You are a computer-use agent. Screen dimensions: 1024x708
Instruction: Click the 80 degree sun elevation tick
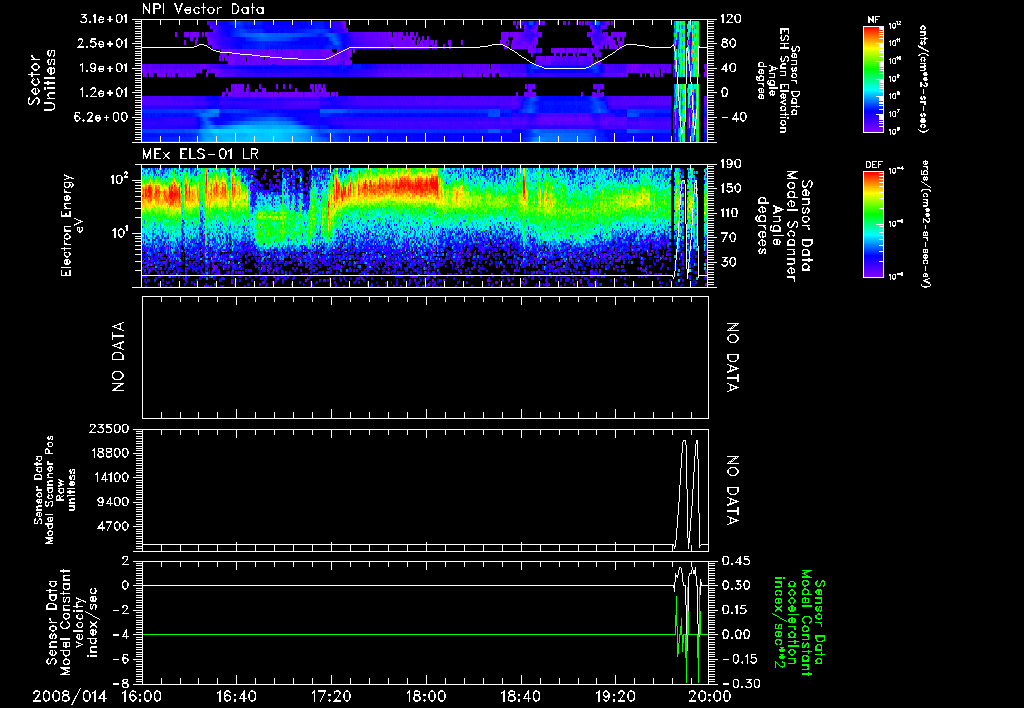729,43
